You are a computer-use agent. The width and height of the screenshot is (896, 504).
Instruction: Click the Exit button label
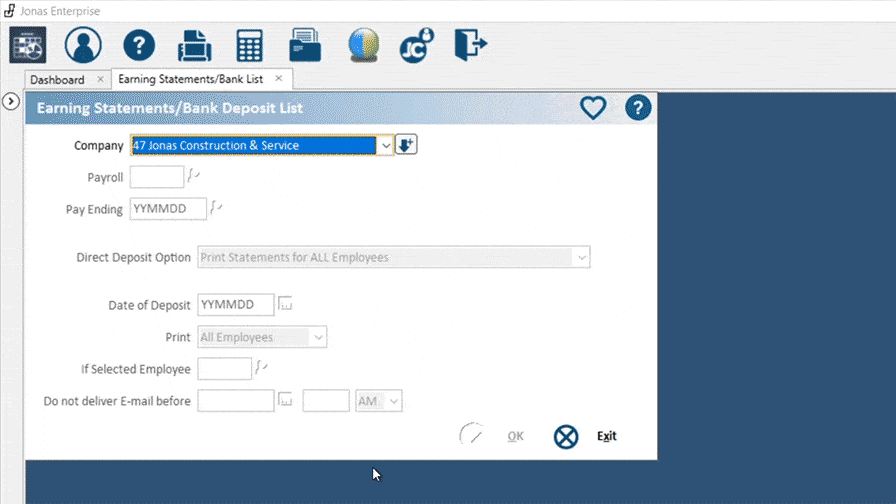point(607,436)
